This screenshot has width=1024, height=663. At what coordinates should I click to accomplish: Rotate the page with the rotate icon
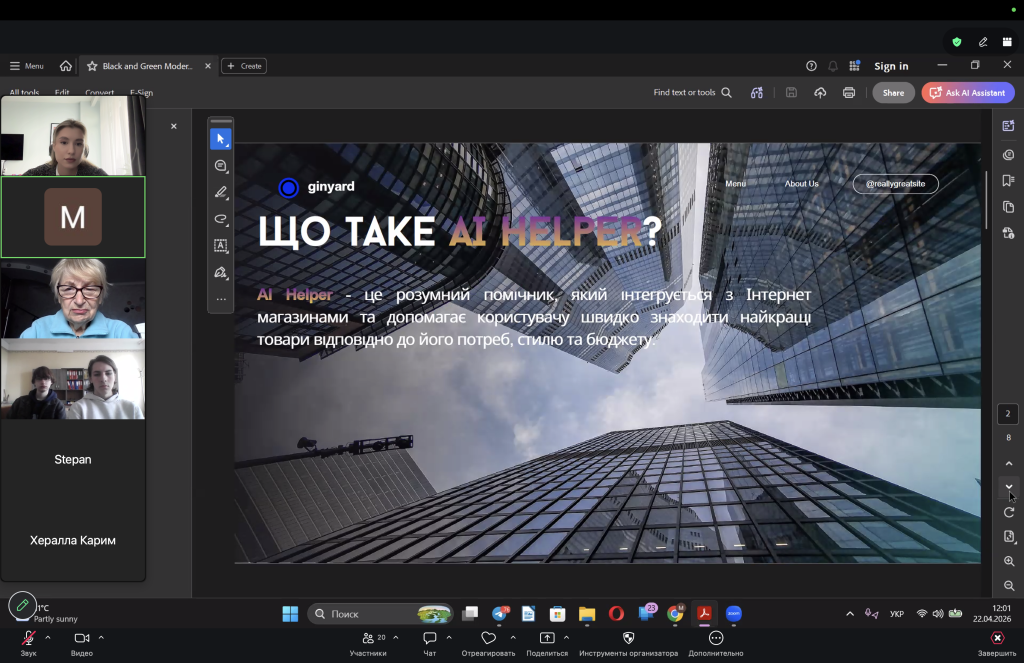[x=1009, y=512]
